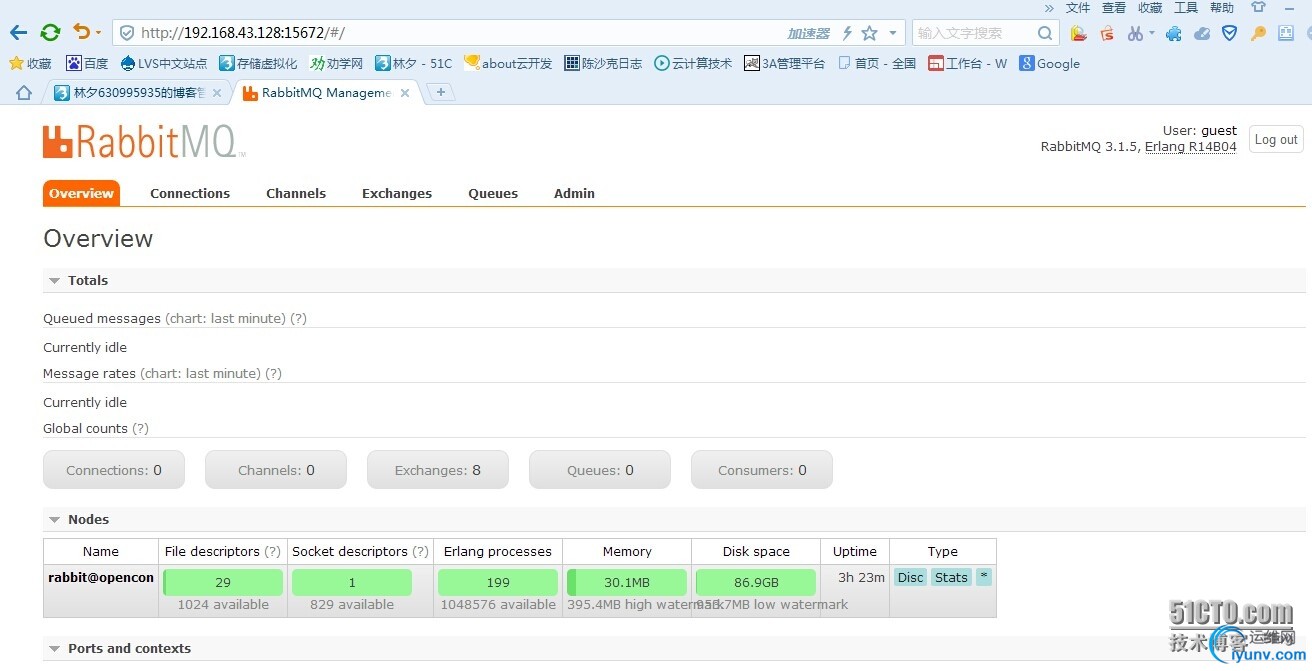Viewport: 1312px width, 671px height.
Task: Open the about云开发 bookmark
Action: (508, 63)
